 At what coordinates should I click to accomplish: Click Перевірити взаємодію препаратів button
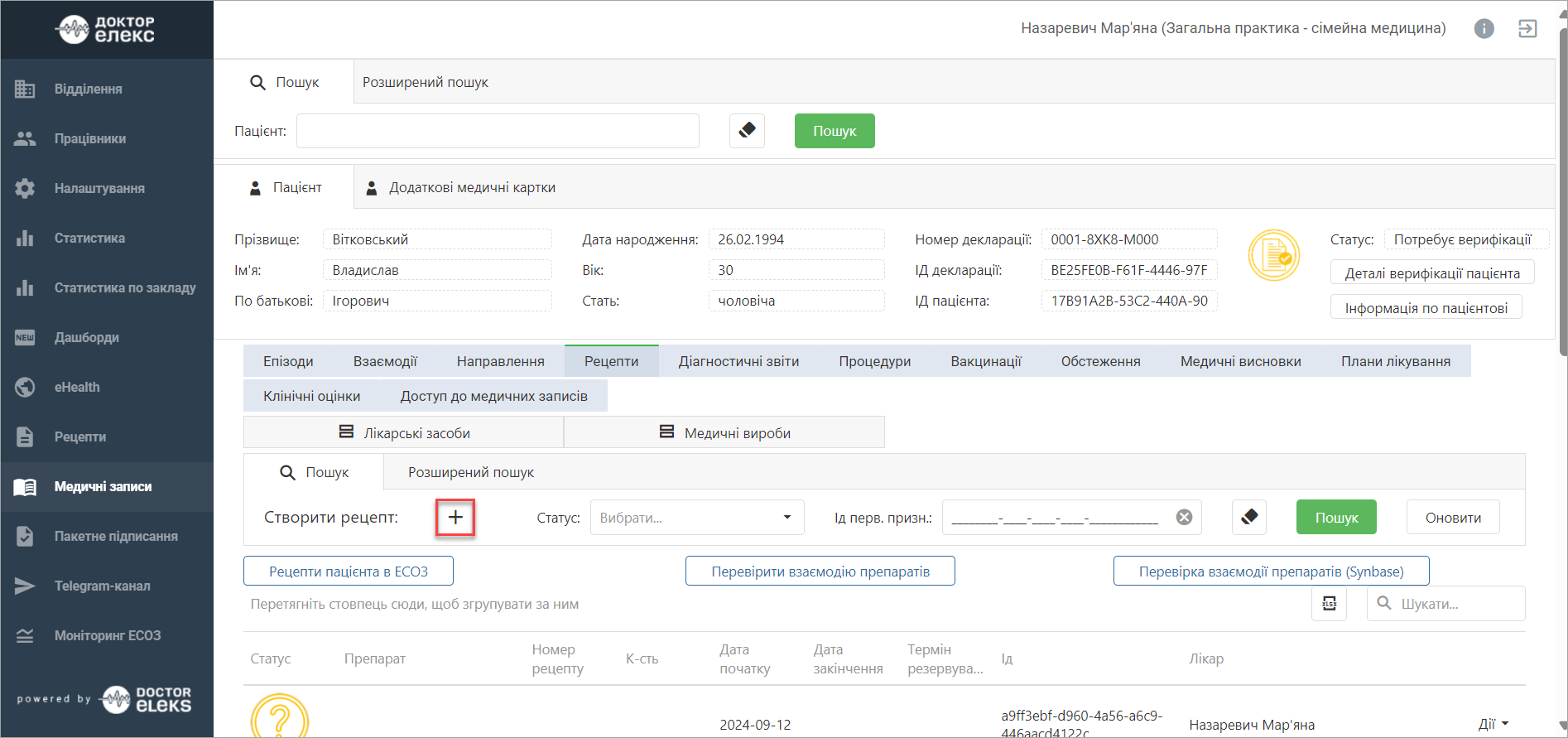[x=820, y=572]
